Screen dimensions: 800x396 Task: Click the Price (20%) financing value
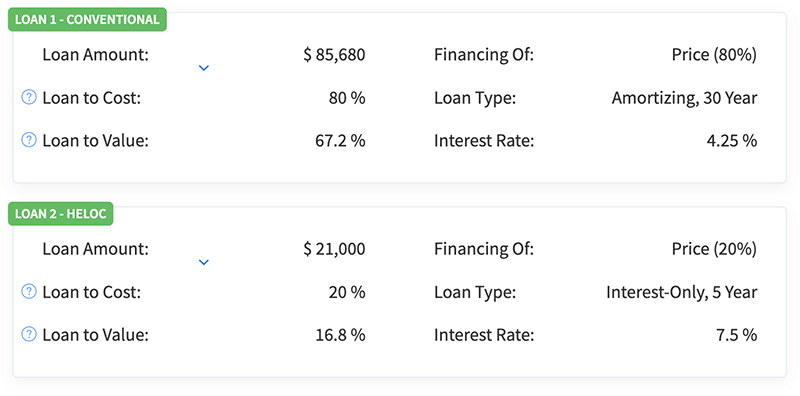pyautogui.click(x=714, y=249)
